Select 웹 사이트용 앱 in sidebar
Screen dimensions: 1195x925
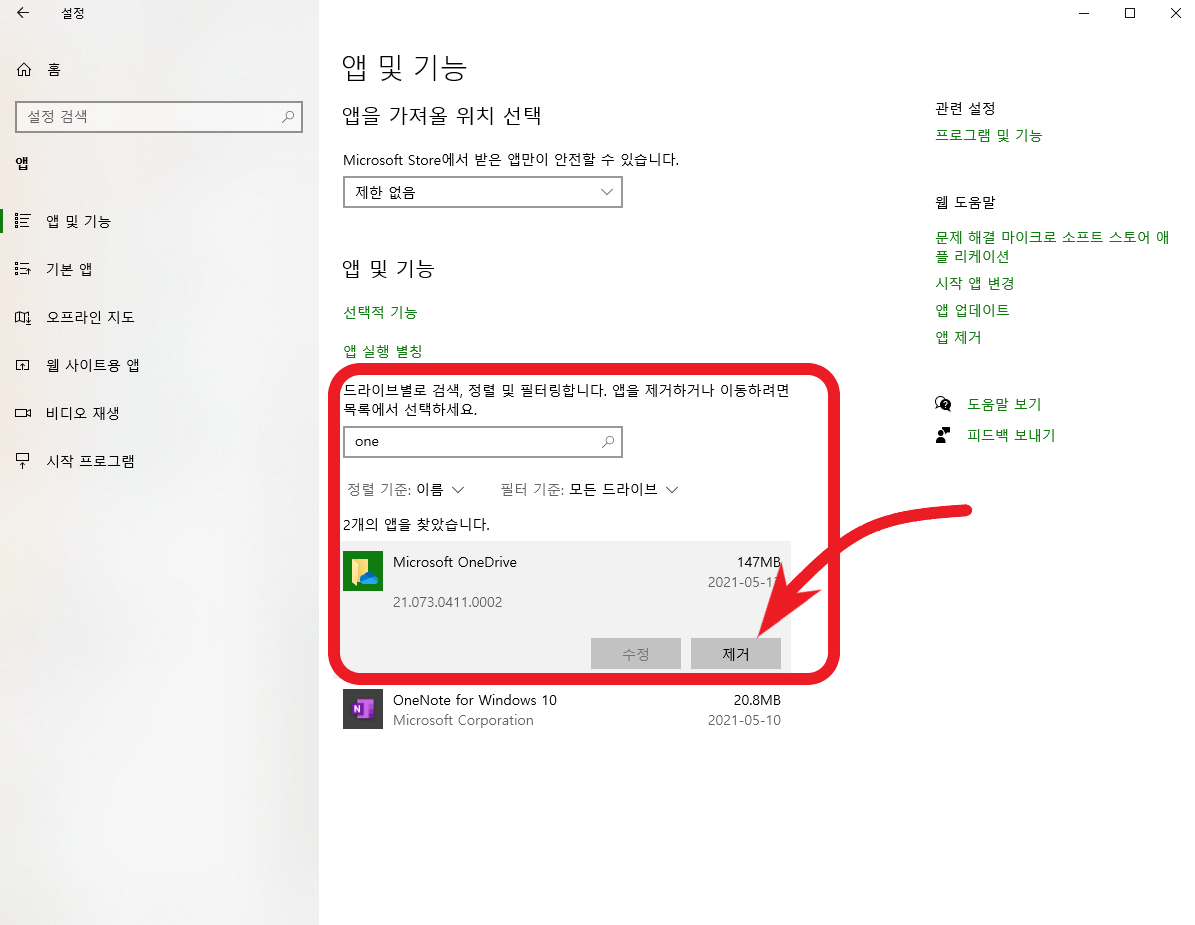point(93,365)
